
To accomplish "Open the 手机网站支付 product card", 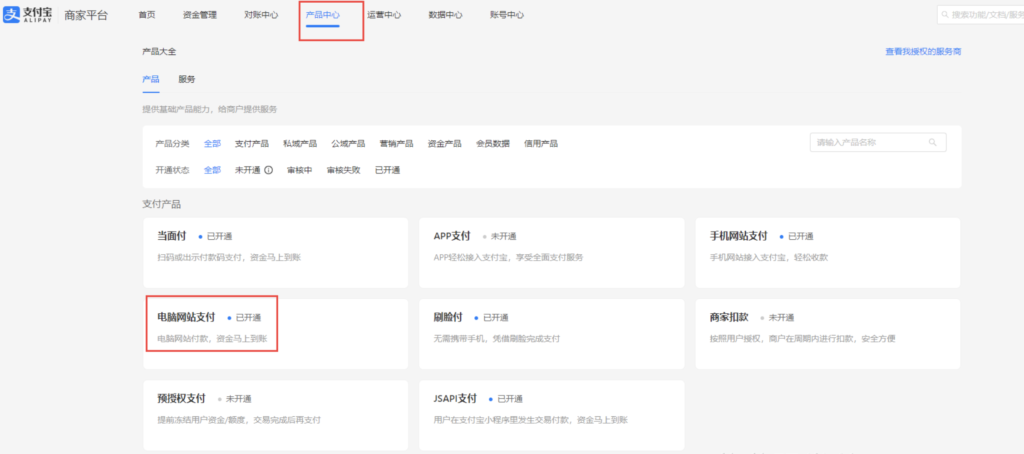I will pyautogui.click(x=828, y=253).
